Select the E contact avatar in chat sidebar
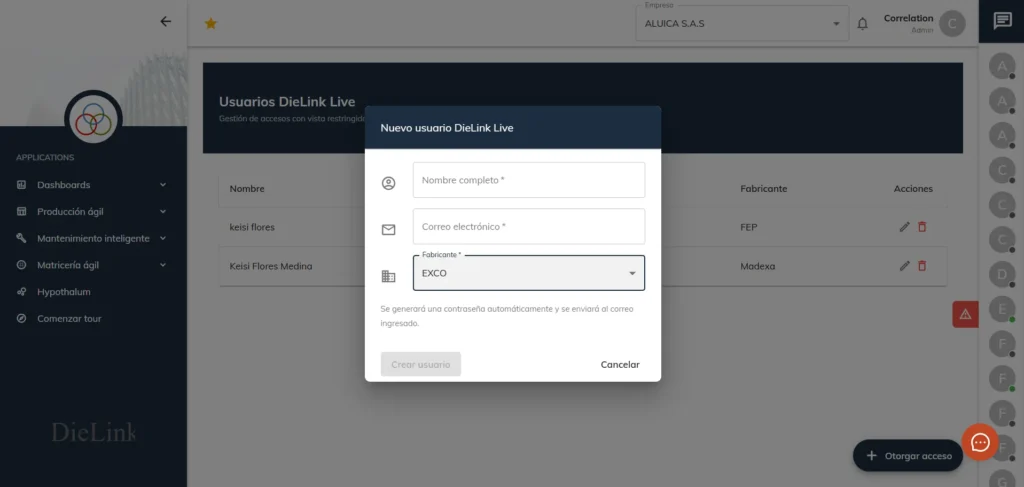The image size is (1024, 487). tap(1002, 308)
